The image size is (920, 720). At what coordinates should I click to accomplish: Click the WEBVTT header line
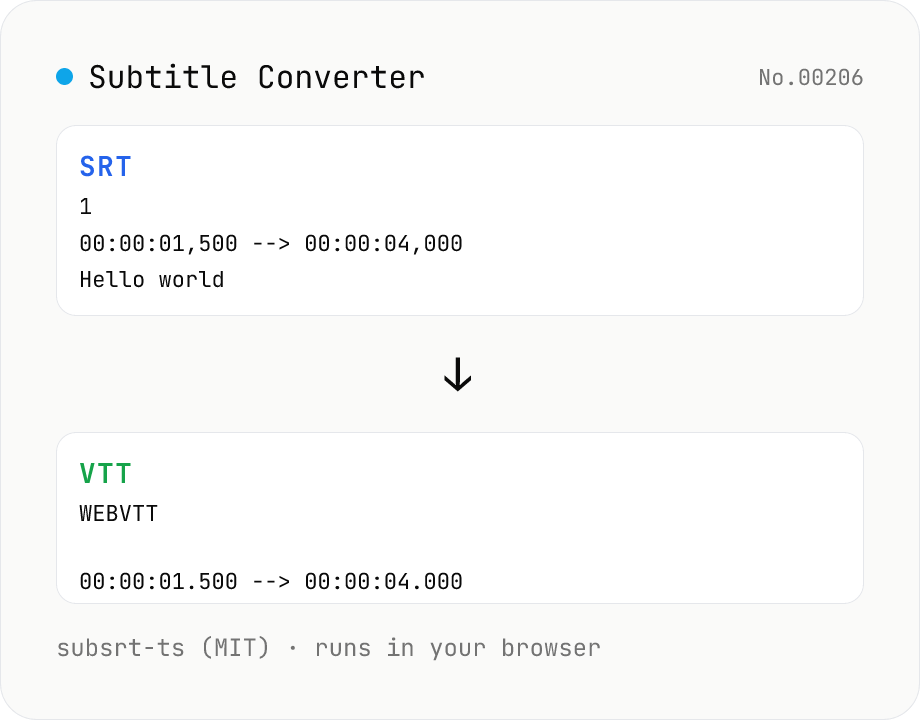point(119,513)
